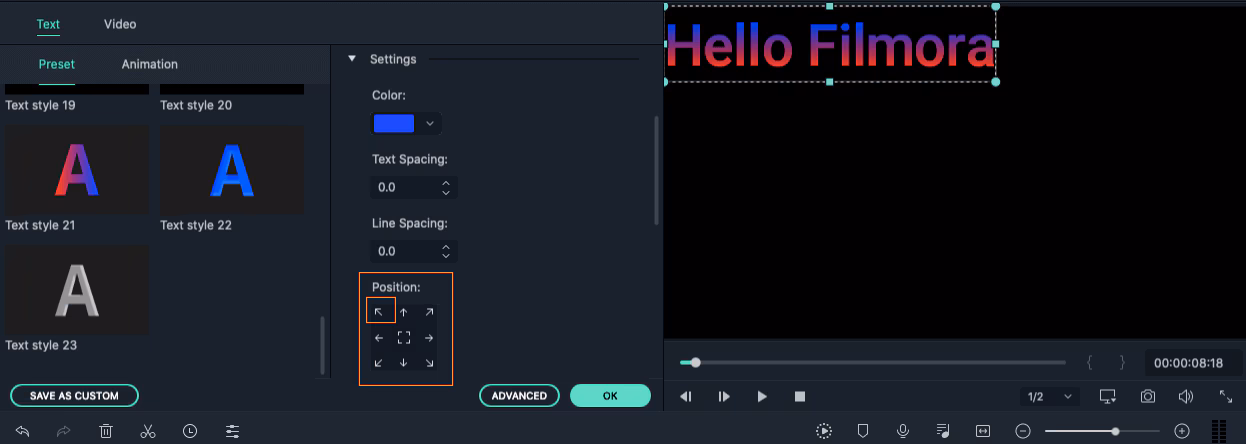The image size is (1246, 444).
Task: Click the Redo arrow icon
Action: (64, 431)
